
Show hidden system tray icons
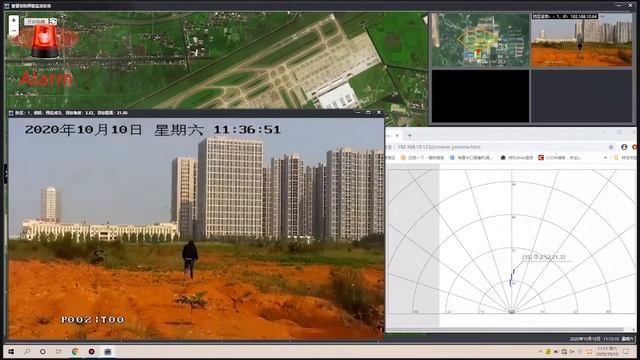pos(540,351)
